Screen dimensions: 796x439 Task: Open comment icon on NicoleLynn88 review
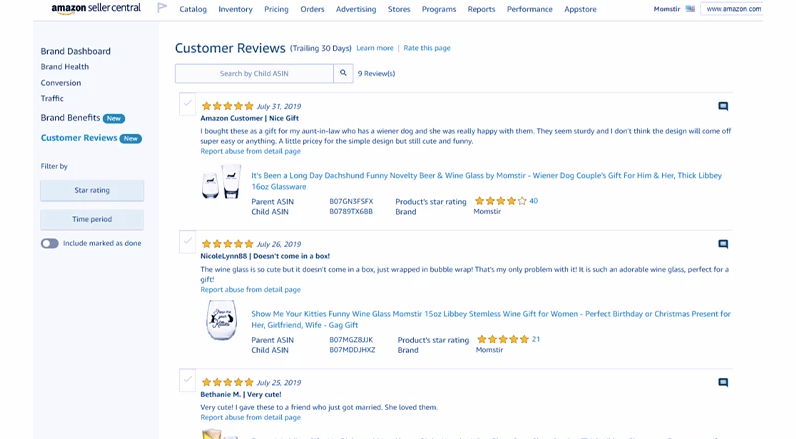[x=723, y=244]
